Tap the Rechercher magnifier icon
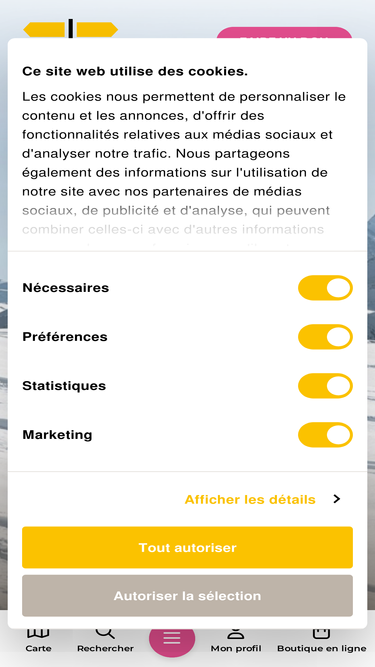 pyautogui.click(x=105, y=633)
